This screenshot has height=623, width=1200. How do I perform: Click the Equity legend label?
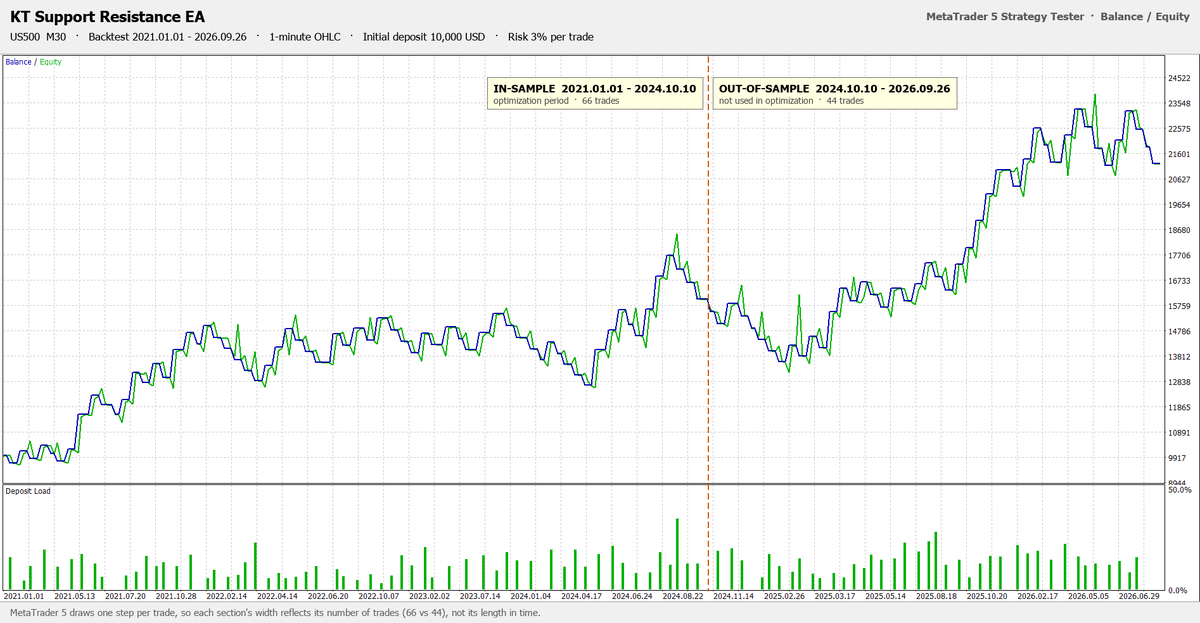click(50, 62)
